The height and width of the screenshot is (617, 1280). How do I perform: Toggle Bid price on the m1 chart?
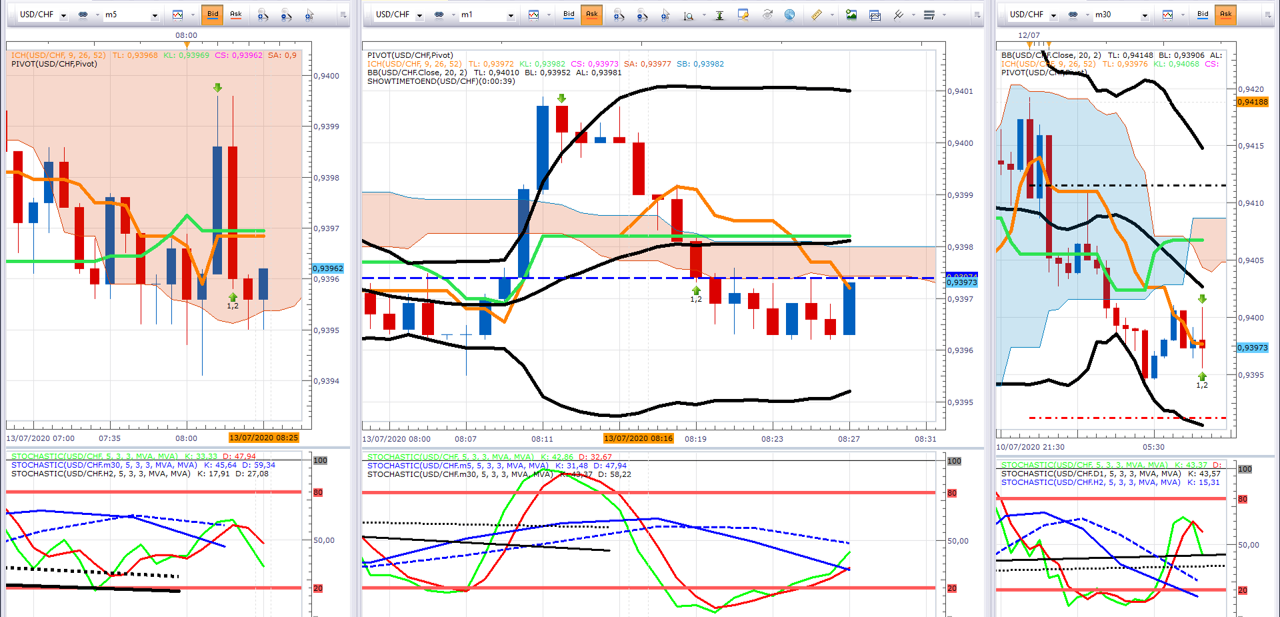(x=568, y=15)
